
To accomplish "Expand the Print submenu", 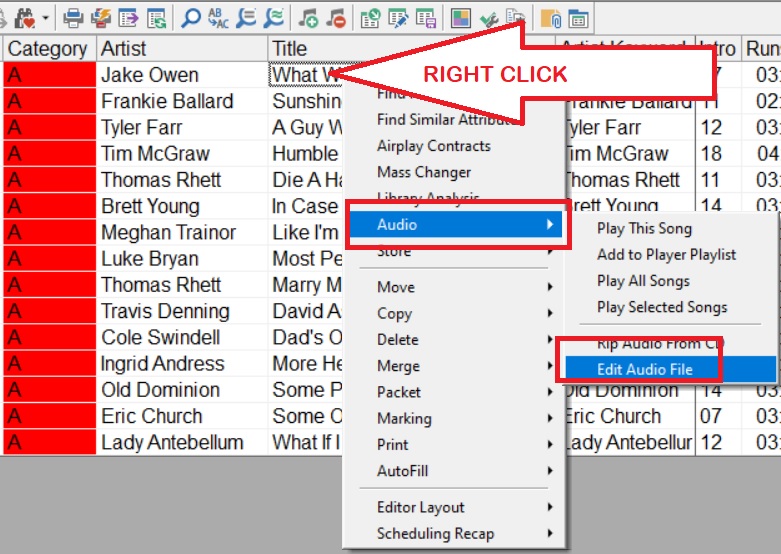I will [x=457, y=444].
